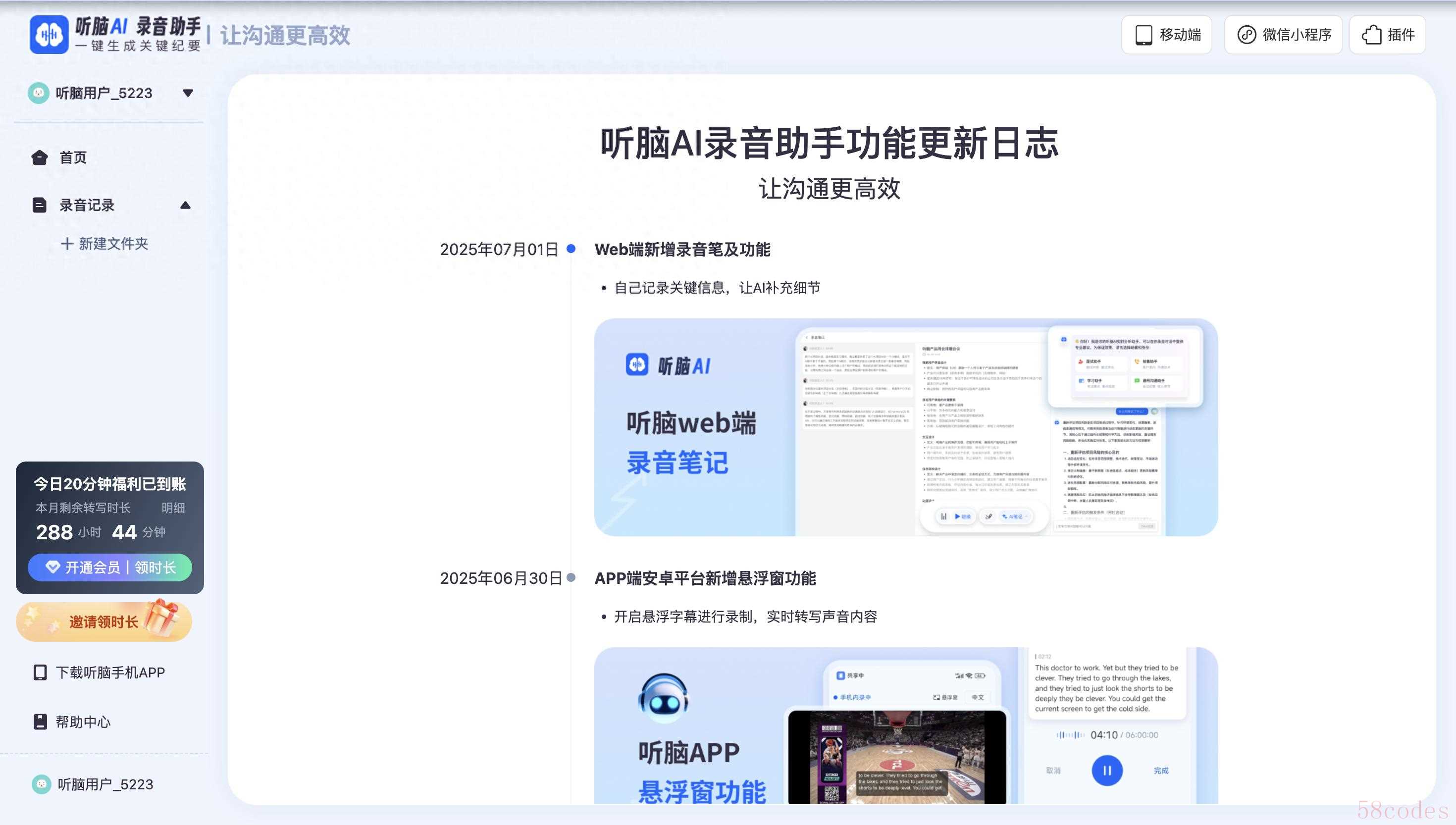Open the 听脑web端 录音笔记 image
This screenshot has width=1456, height=825.
click(x=906, y=427)
